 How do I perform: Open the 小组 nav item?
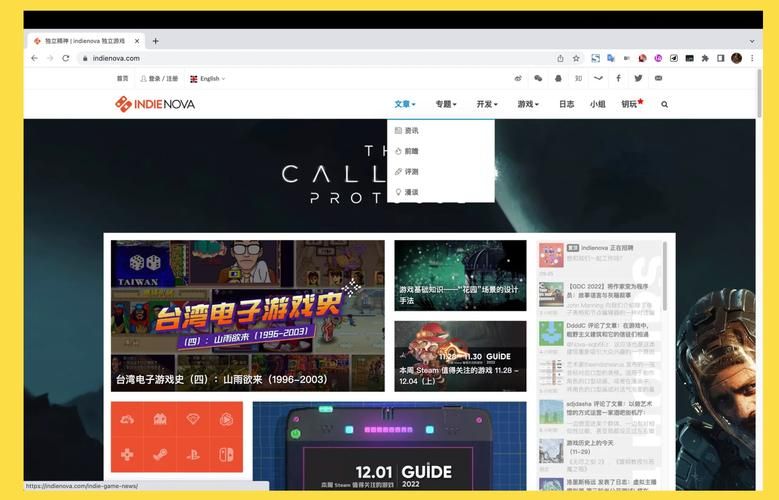598,104
